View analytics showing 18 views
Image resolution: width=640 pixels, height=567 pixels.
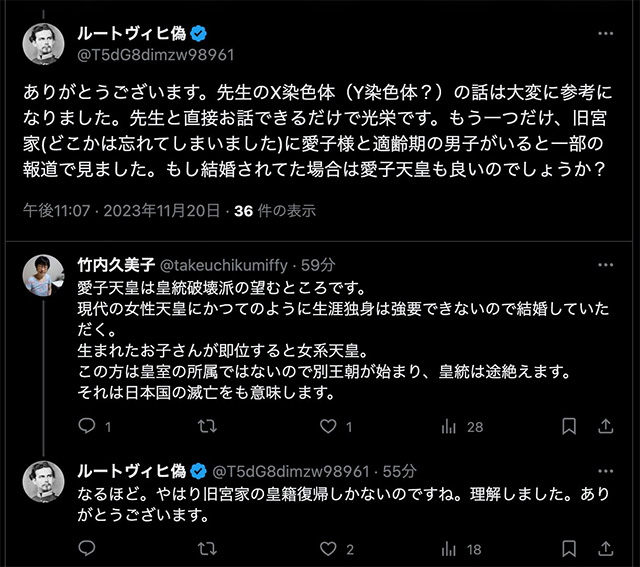click(x=448, y=549)
